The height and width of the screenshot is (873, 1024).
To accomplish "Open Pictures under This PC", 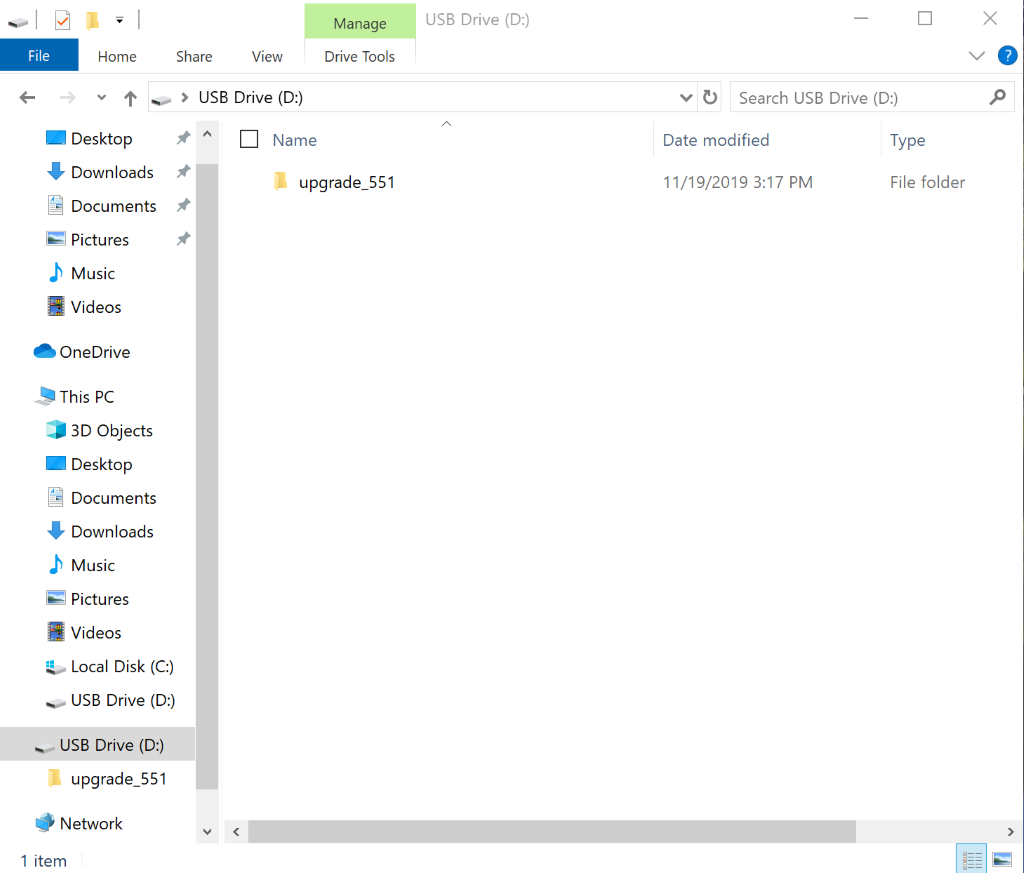I will coord(99,599).
